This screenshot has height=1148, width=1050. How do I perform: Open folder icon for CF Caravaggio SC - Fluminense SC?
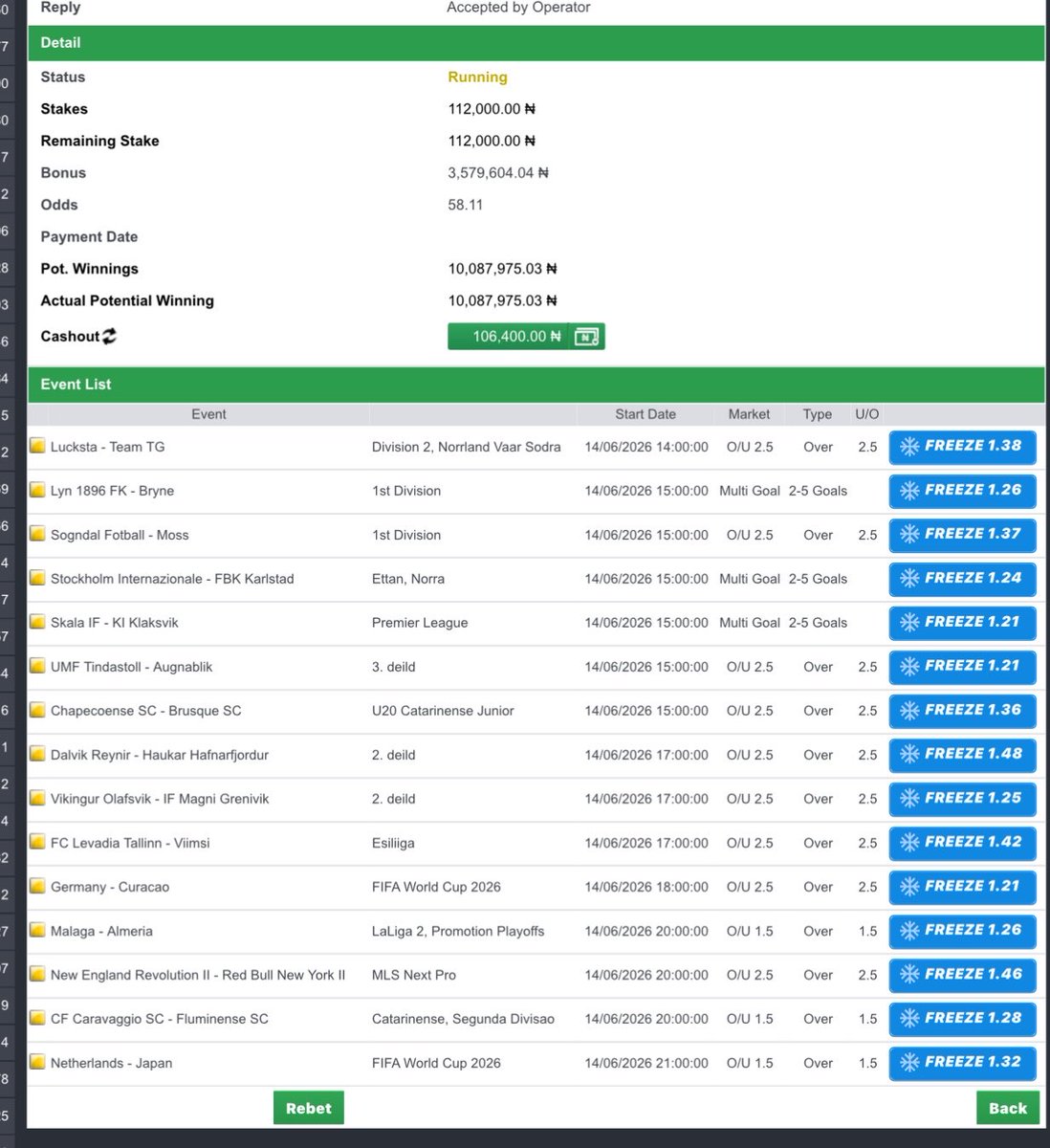[x=37, y=1018]
